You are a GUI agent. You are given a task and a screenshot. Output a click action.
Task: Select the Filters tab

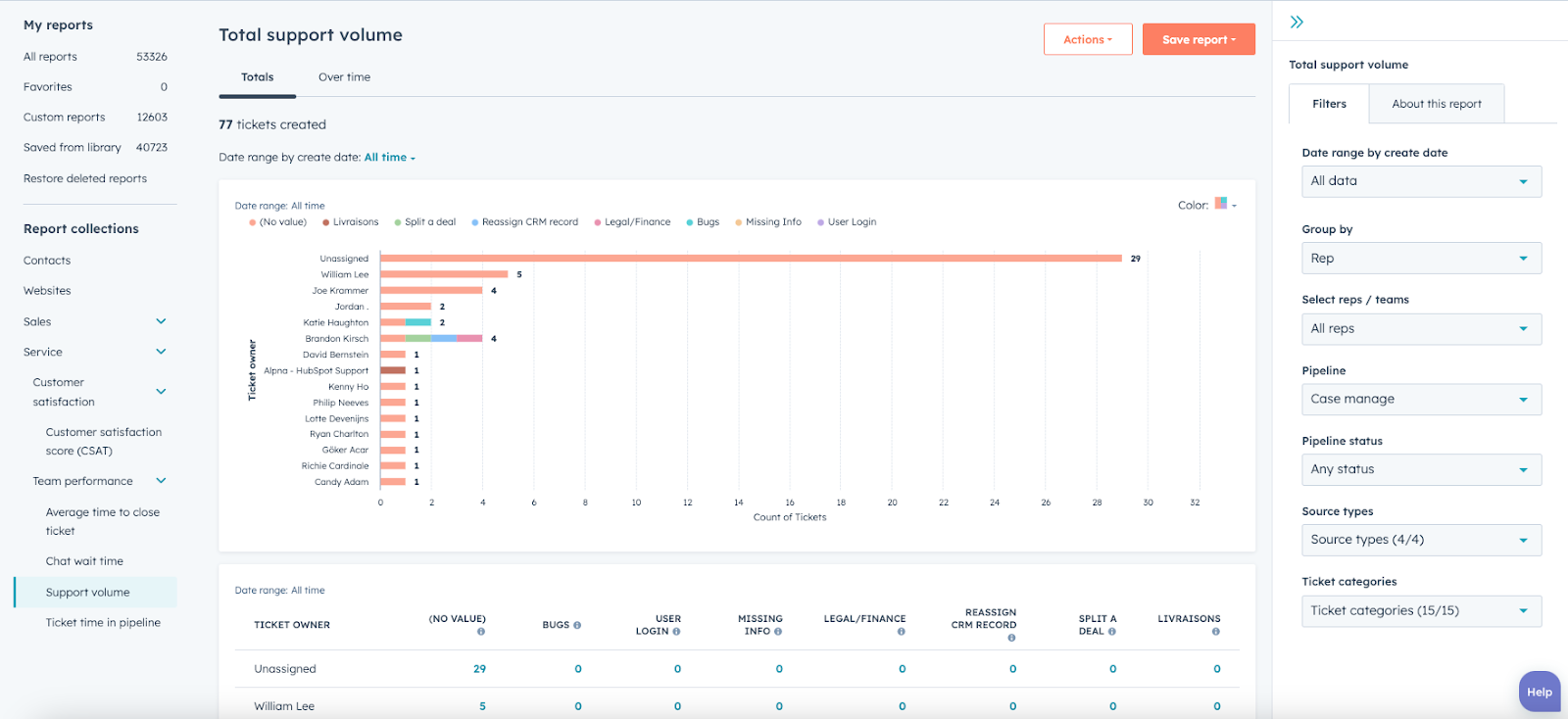point(1329,104)
